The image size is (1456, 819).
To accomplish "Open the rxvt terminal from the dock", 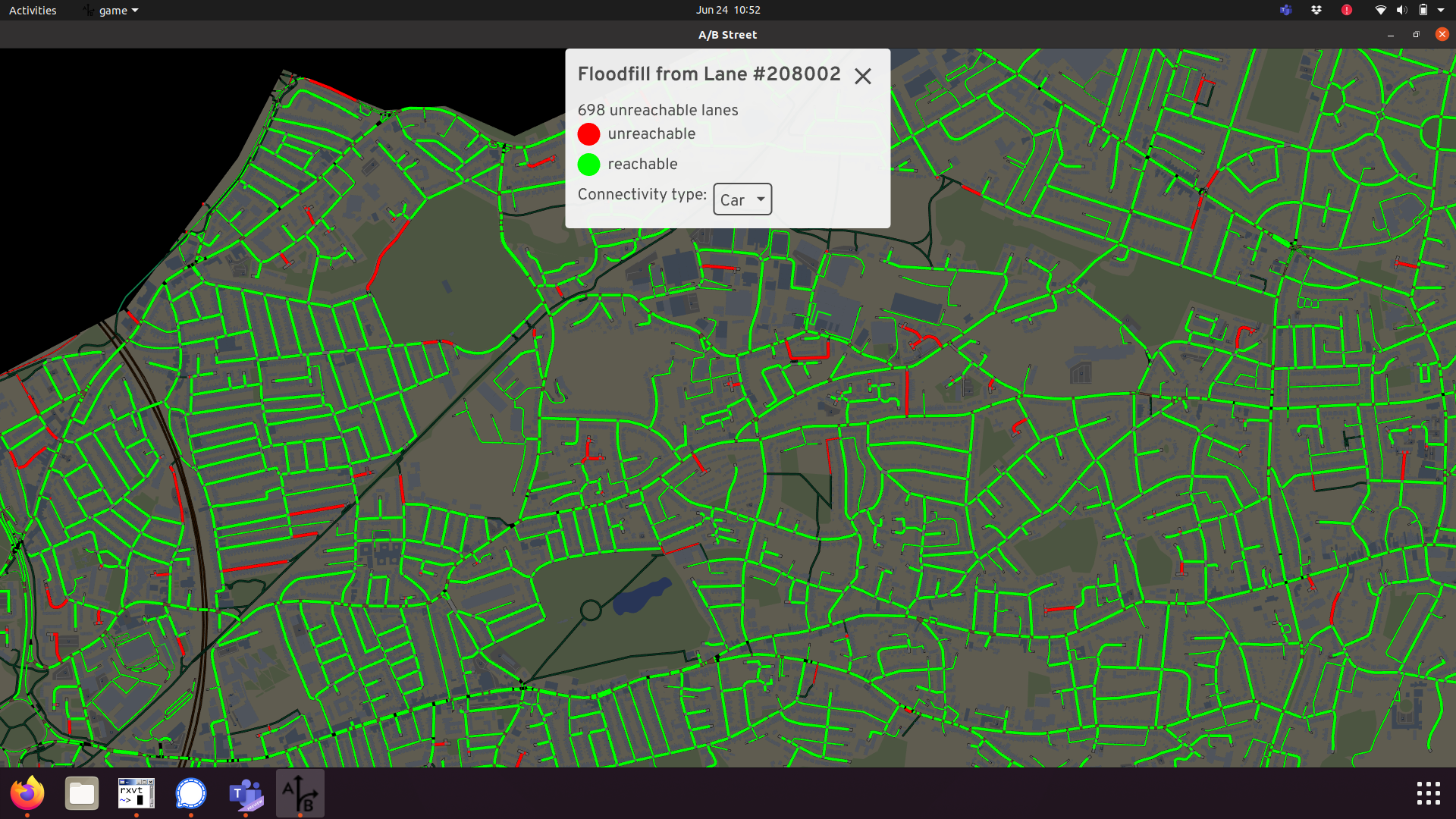I will pyautogui.click(x=136, y=793).
